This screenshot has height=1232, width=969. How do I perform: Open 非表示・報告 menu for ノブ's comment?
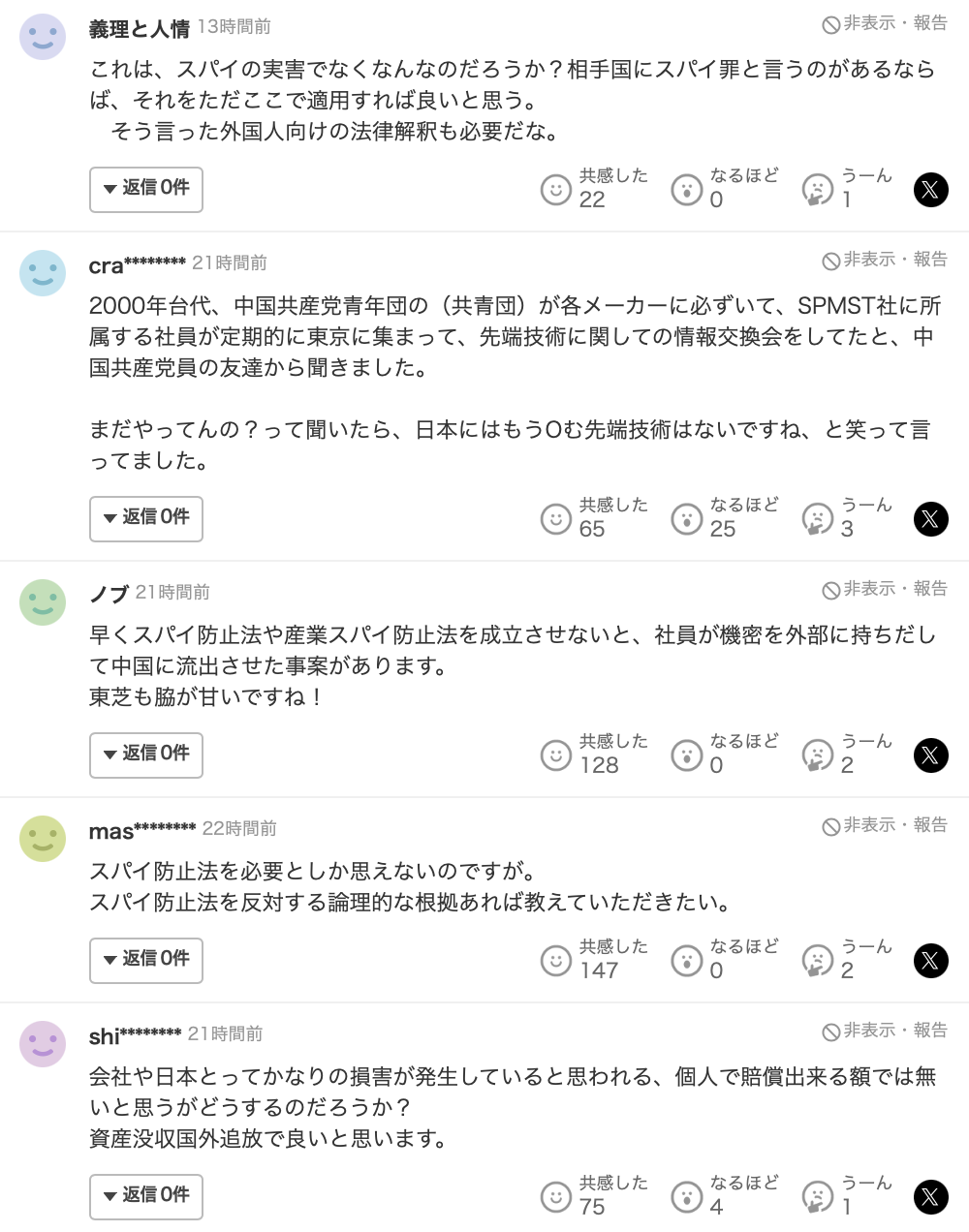click(x=885, y=589)
